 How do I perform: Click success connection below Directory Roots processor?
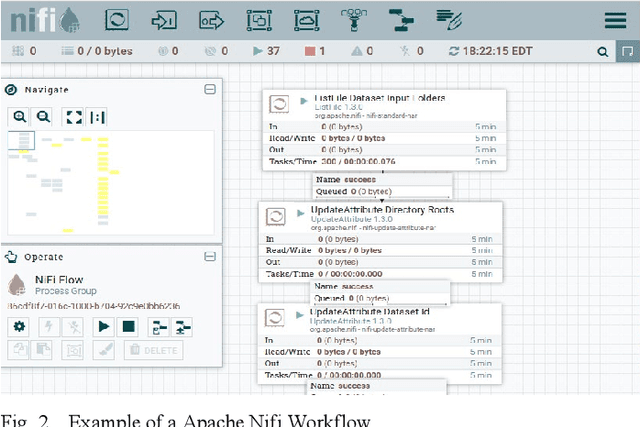pyautogui.click(x=381, y=292)
